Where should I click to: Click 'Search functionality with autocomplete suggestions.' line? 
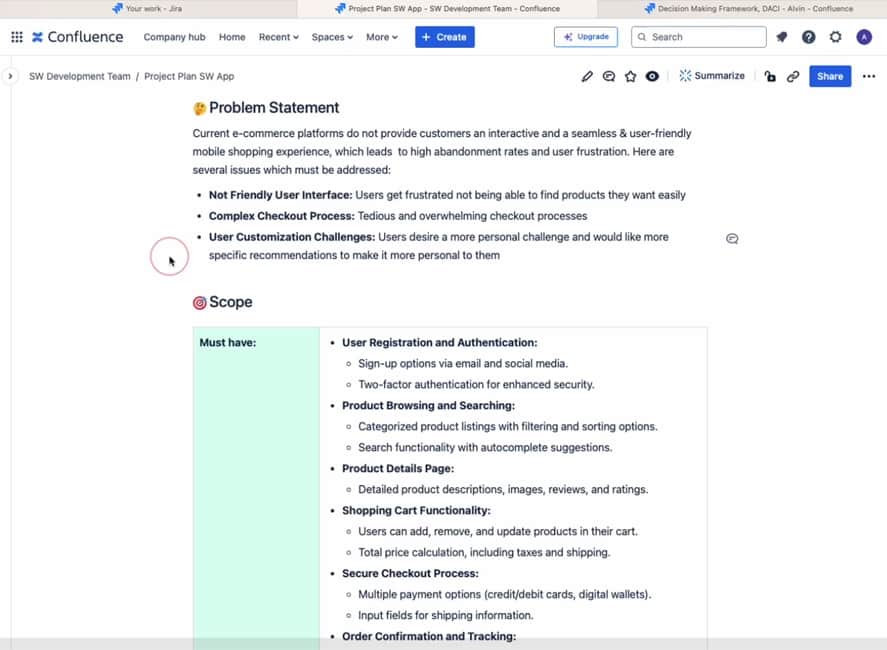[485, 447]
